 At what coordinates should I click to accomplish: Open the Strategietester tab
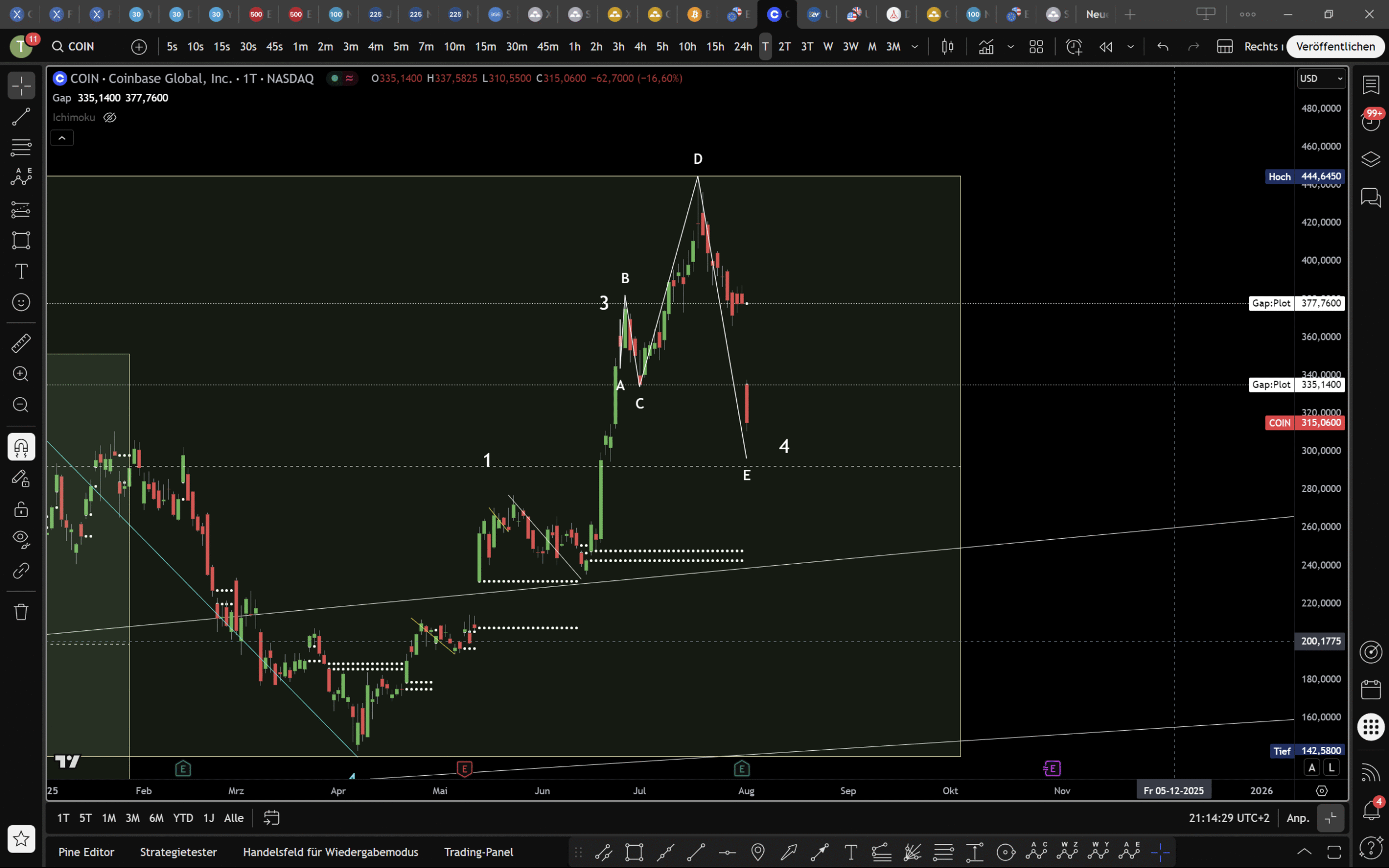178,852
